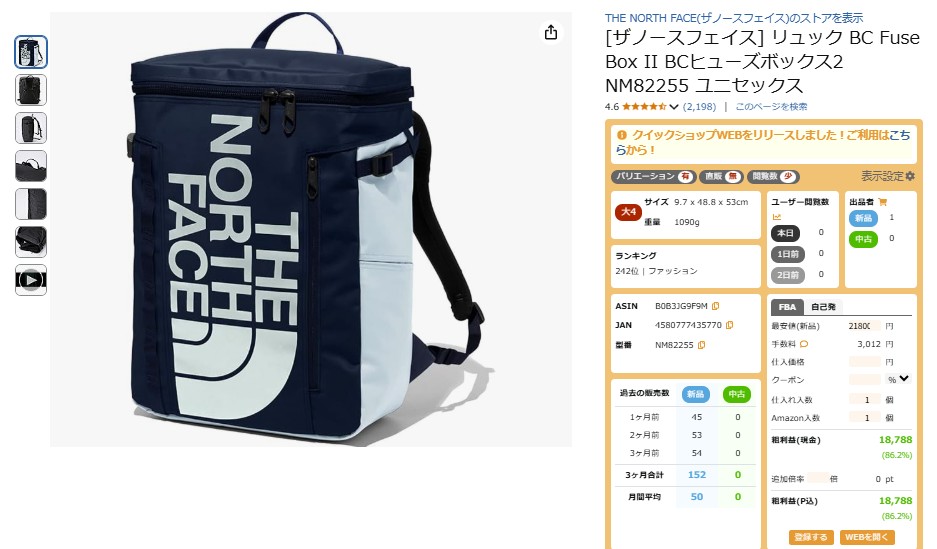This screenshot has width=937, height=549.
Task: Click the user views chart icon
Action: [777, 217]
